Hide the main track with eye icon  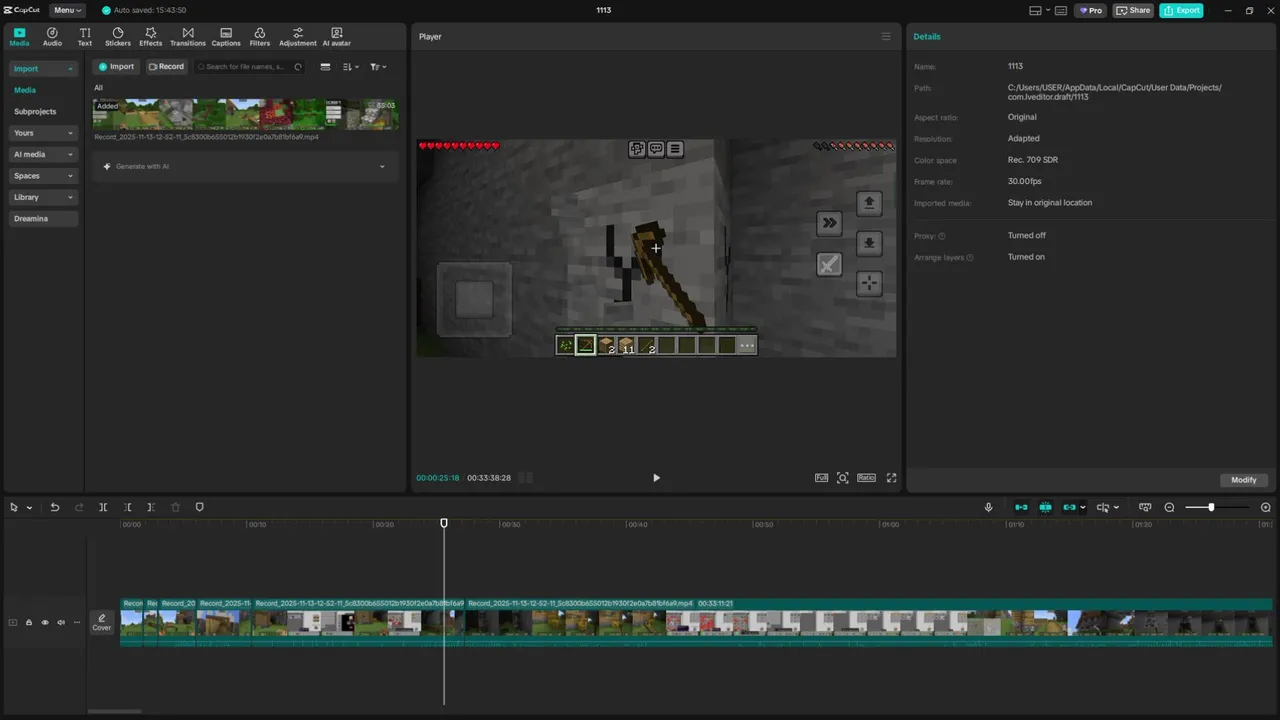[45, 622]
